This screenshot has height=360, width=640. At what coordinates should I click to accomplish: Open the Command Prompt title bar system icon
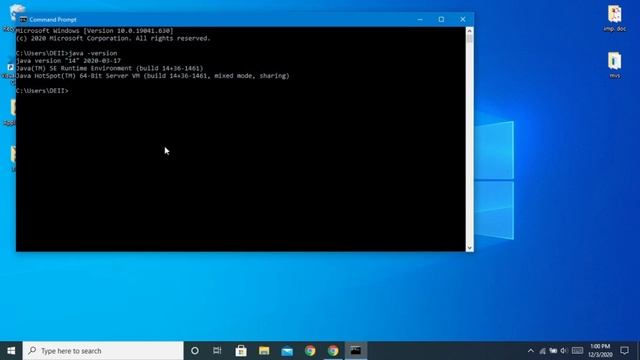(x=23, y=19)
